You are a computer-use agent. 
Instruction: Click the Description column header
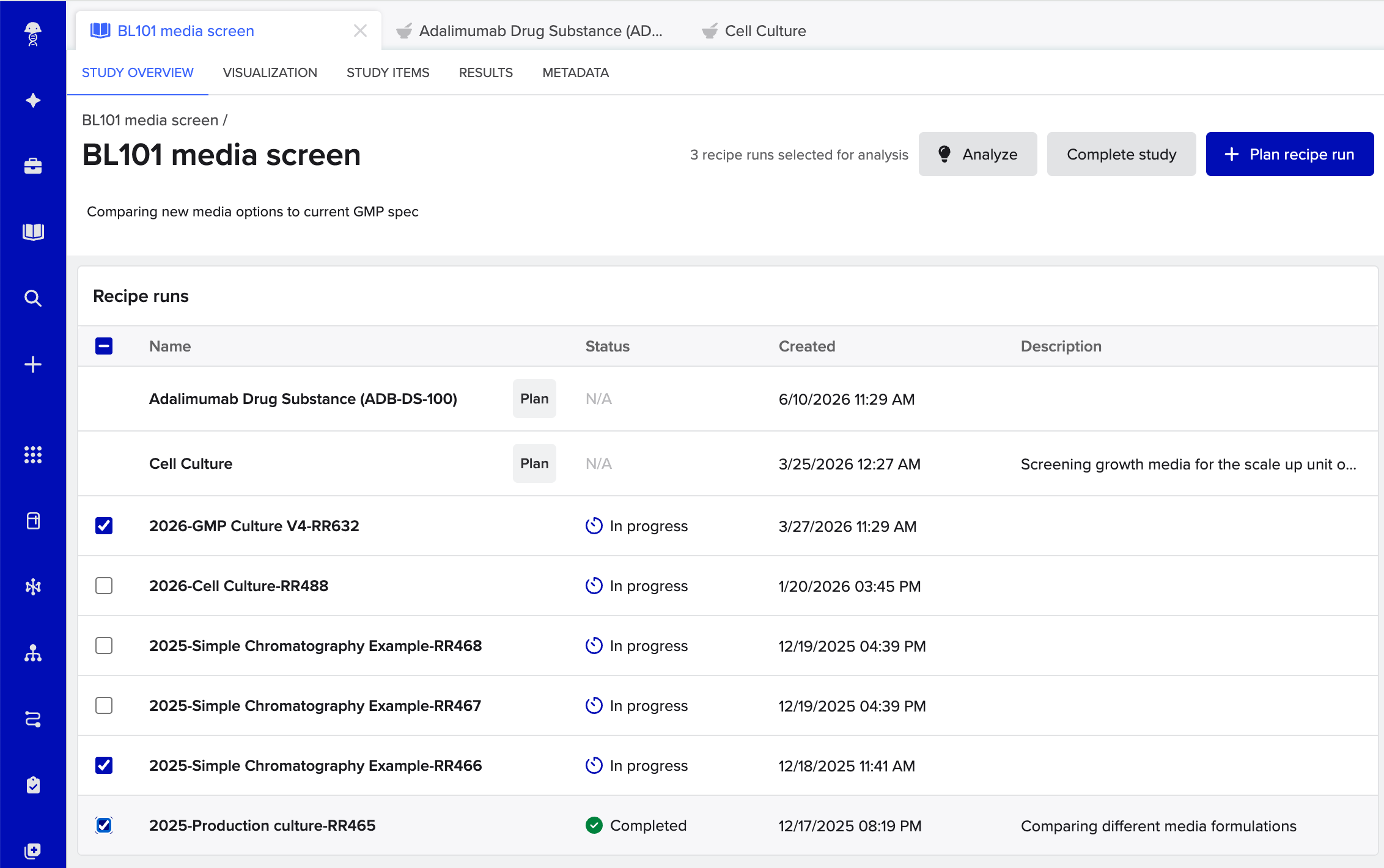tap(1061, 346)
